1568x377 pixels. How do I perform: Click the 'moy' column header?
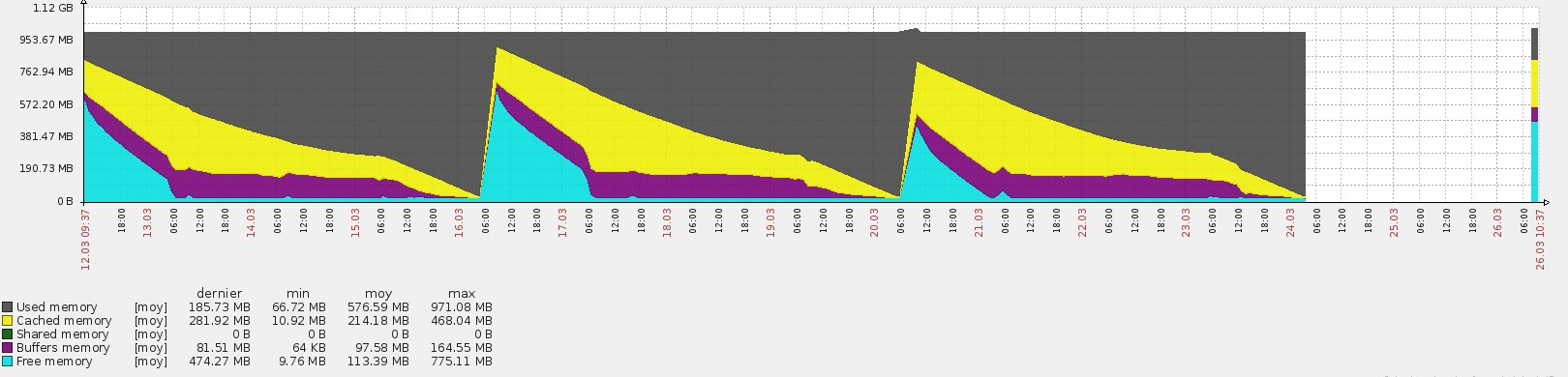(379, 294)
